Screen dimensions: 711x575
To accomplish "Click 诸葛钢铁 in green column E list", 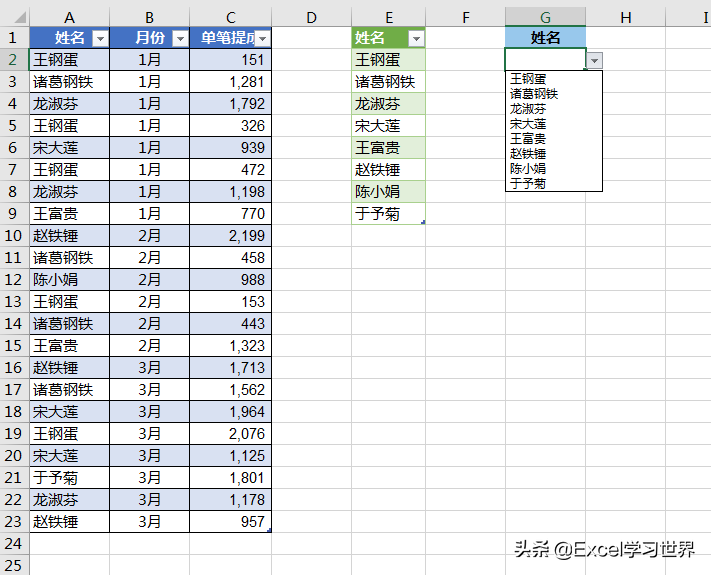I will [388, 82].
